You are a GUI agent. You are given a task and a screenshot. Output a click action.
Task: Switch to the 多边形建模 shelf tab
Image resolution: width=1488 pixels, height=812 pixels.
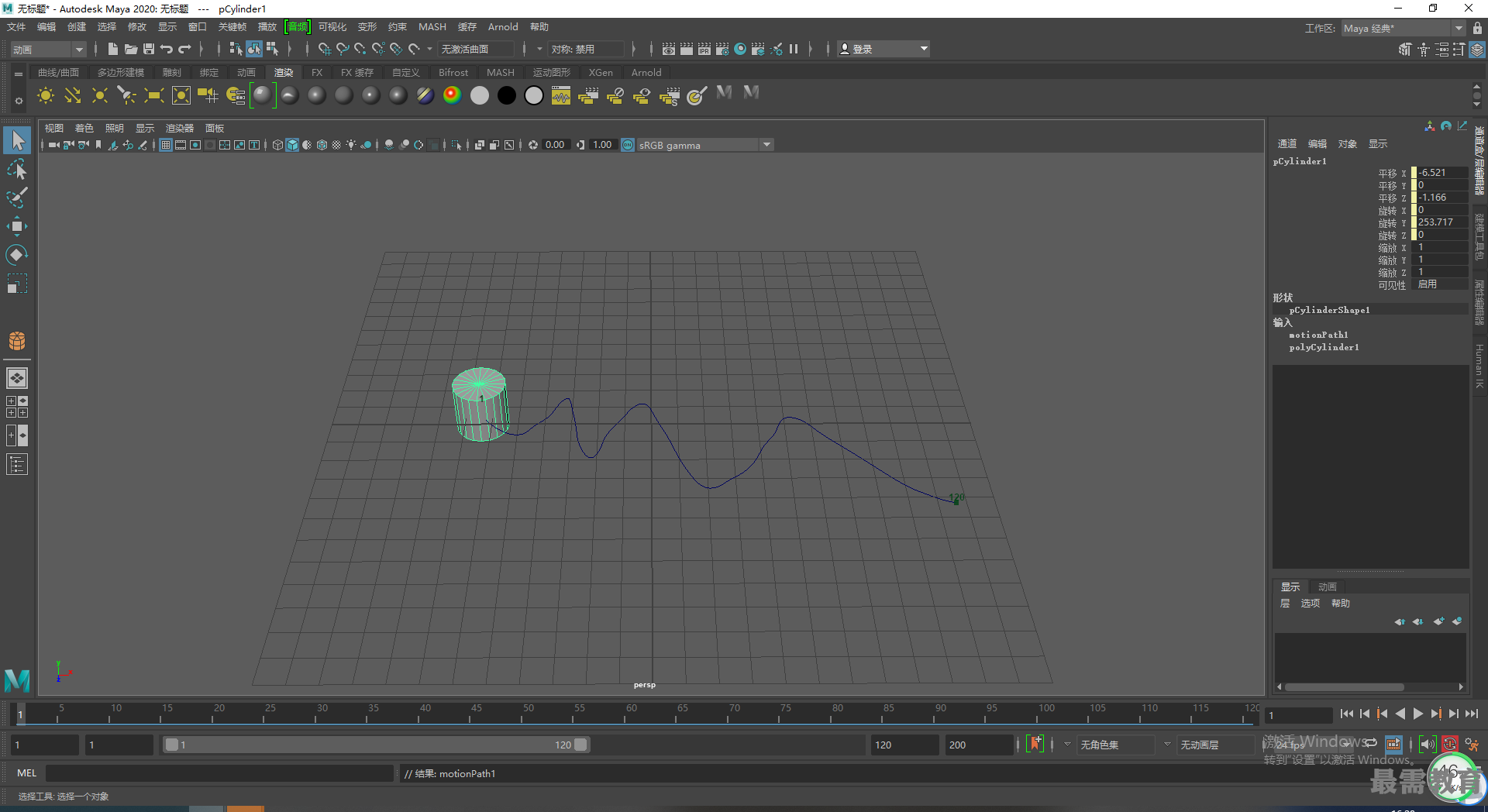pos(120,72)
